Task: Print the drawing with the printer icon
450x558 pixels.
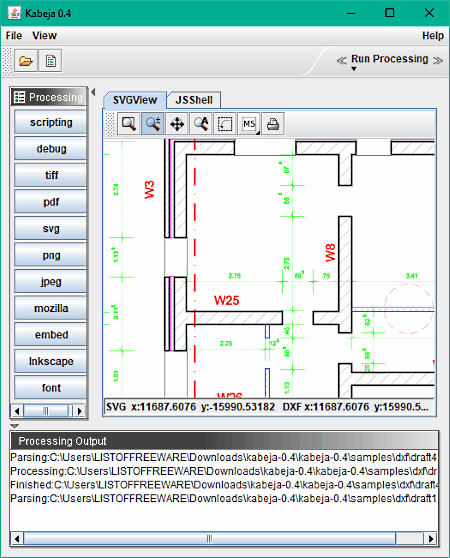Action: pyautogui.click(x=273, y=124)
